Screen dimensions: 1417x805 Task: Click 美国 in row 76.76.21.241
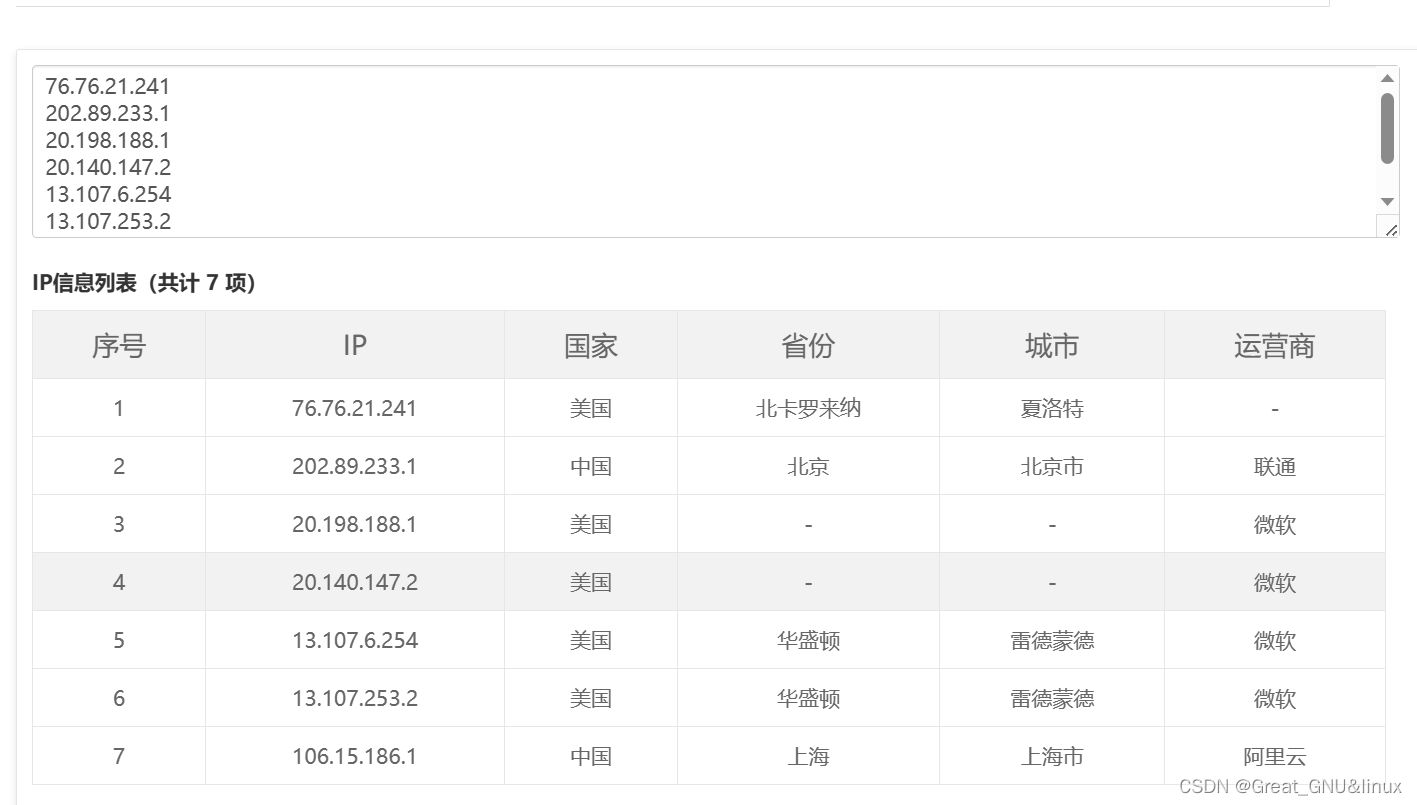coord(591,408)
